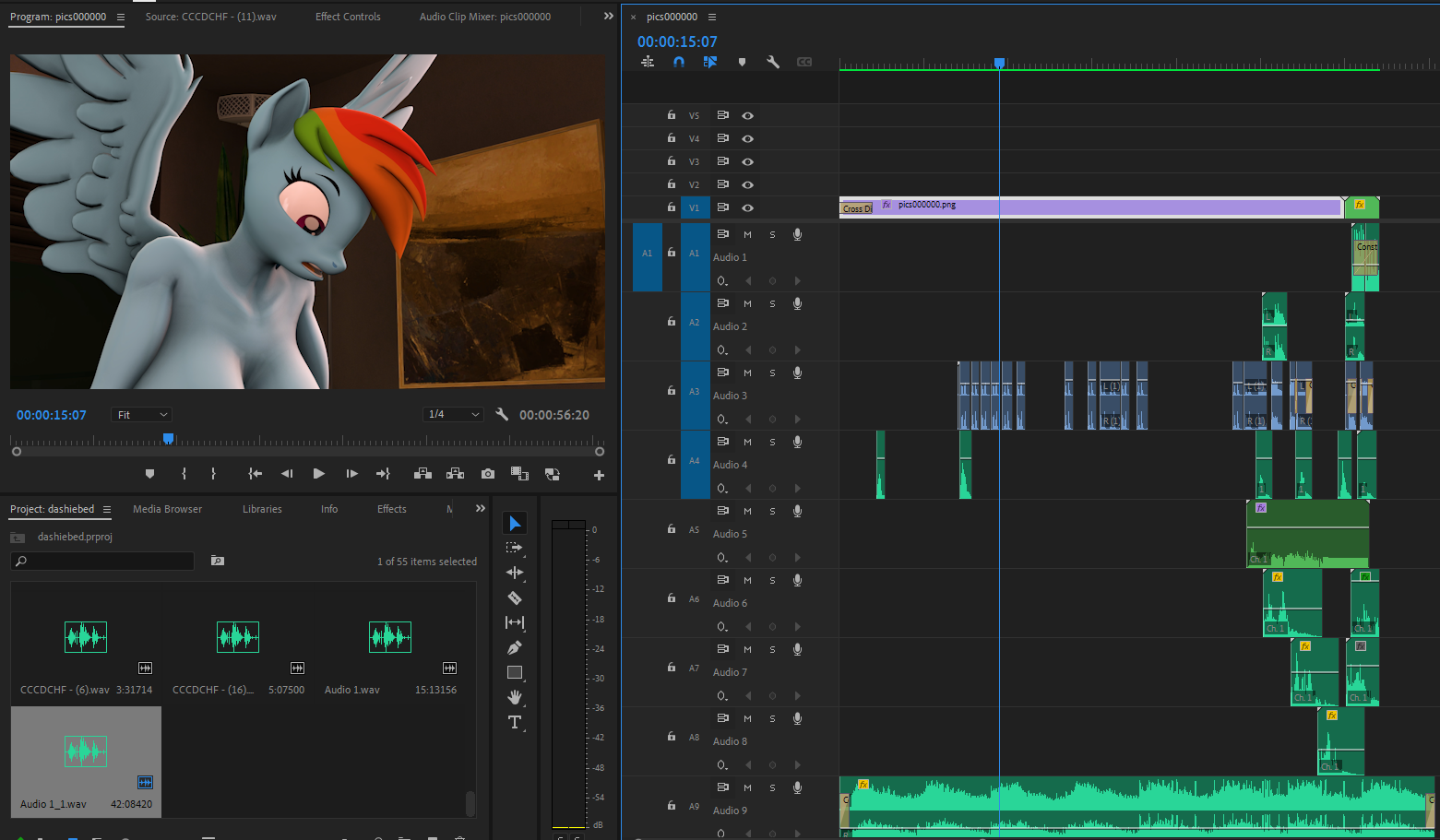Click Mark Out button
The width and height of the screenshot is (1440, 840).
pyautogui.click(x=213, y=474)
